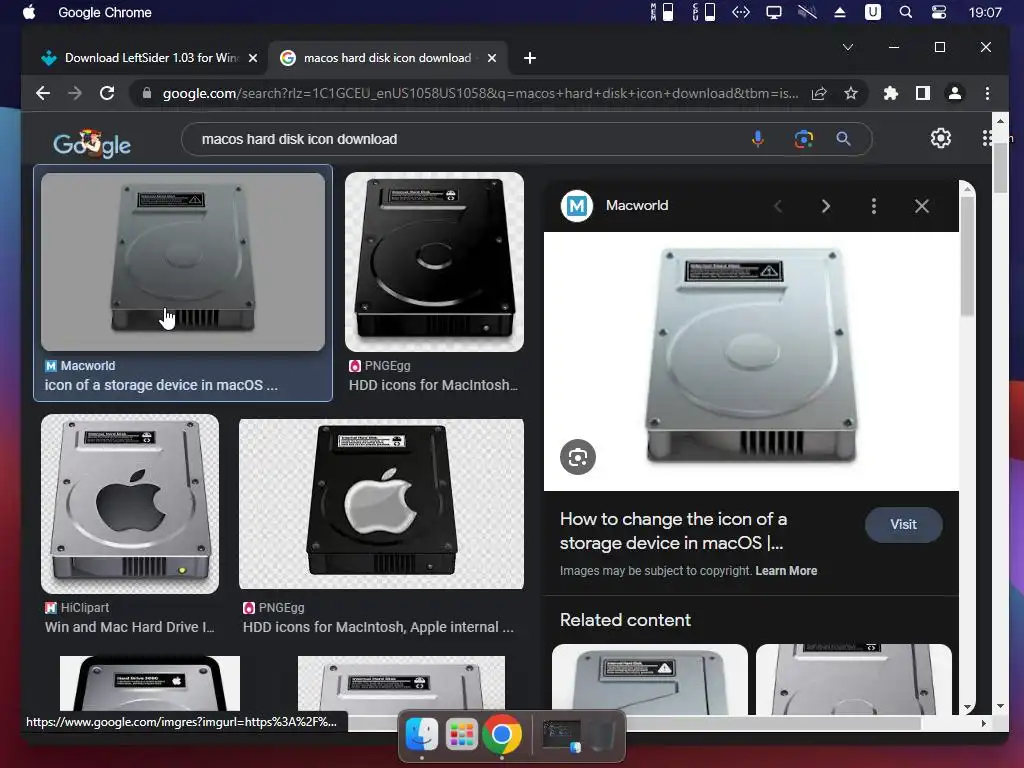Open the second related content thumbnail
The image size is (1024, 768).
point(854,679)
